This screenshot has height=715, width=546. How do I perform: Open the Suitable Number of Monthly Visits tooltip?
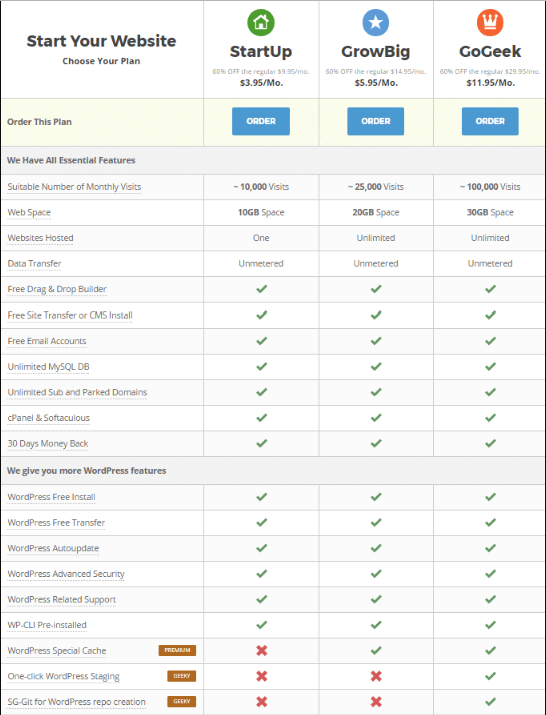tap(74, 187)
